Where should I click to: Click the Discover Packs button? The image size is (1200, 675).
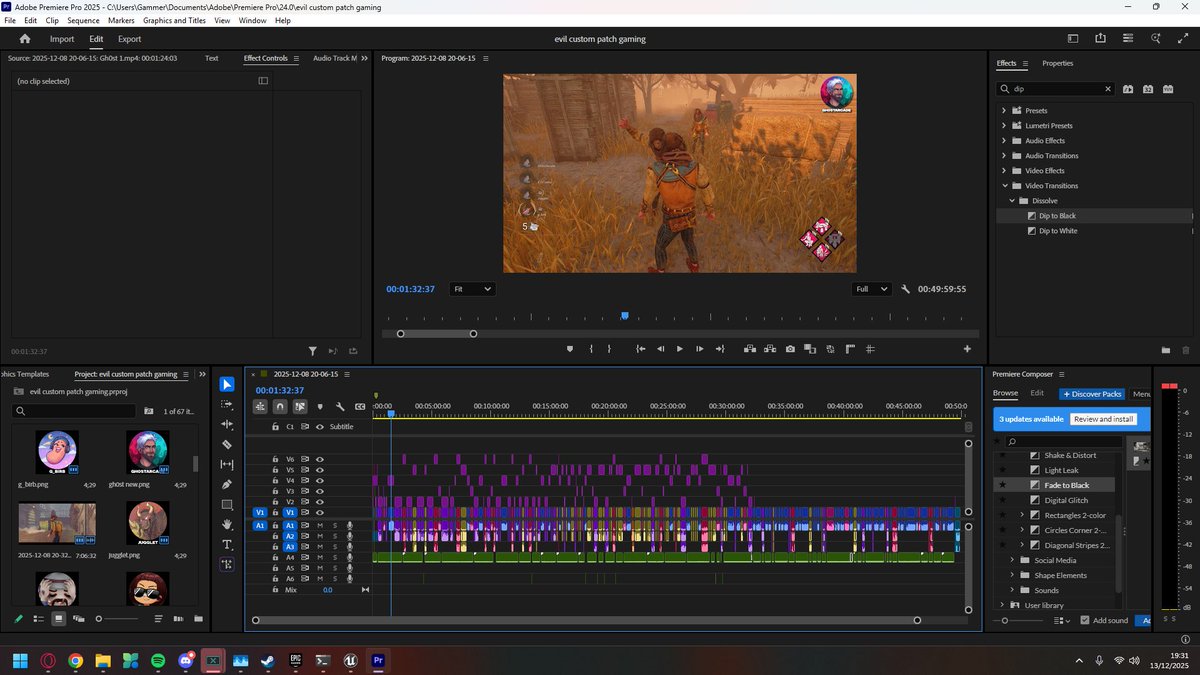coord(1092,394)
